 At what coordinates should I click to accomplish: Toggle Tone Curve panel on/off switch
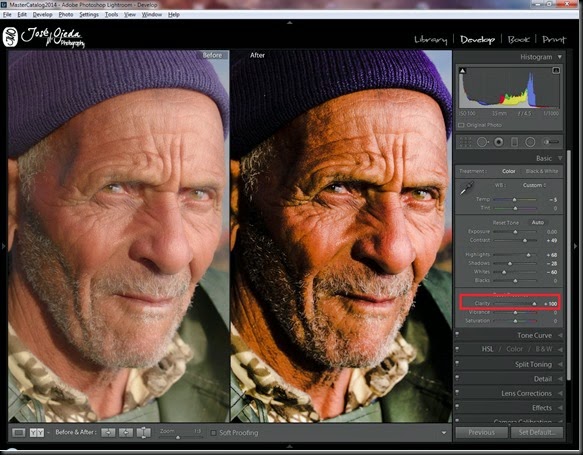click(457, 335)
